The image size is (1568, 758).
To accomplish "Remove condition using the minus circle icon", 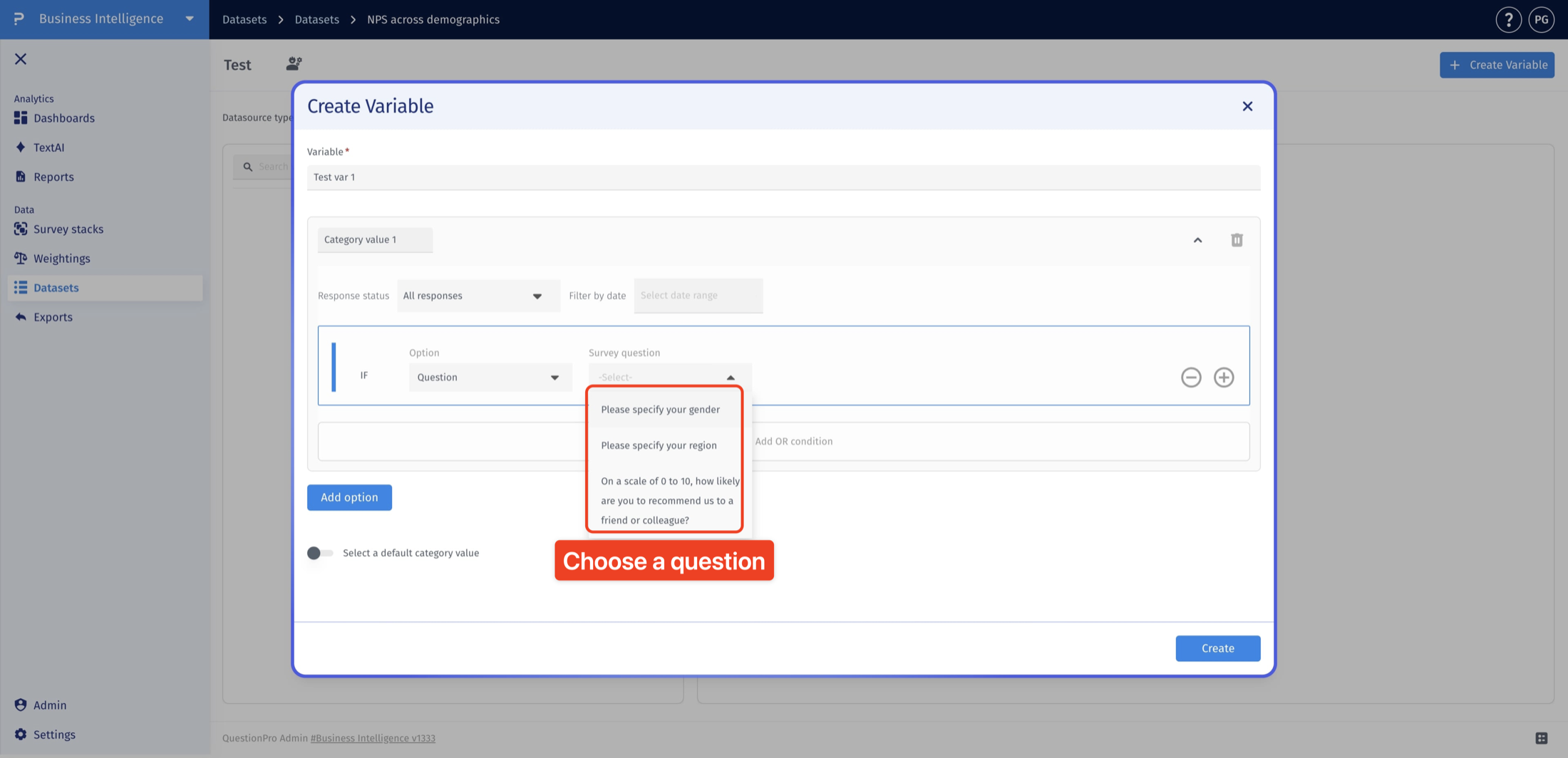I will [1191, 377].
